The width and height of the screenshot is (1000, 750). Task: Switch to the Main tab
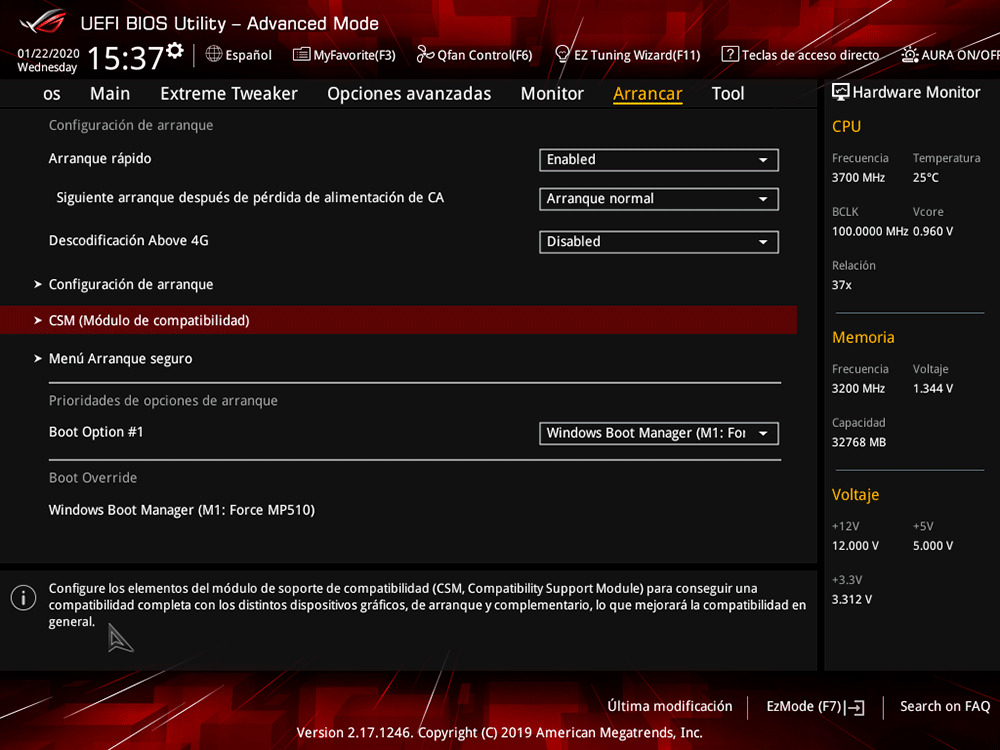[x=110, y=94]
